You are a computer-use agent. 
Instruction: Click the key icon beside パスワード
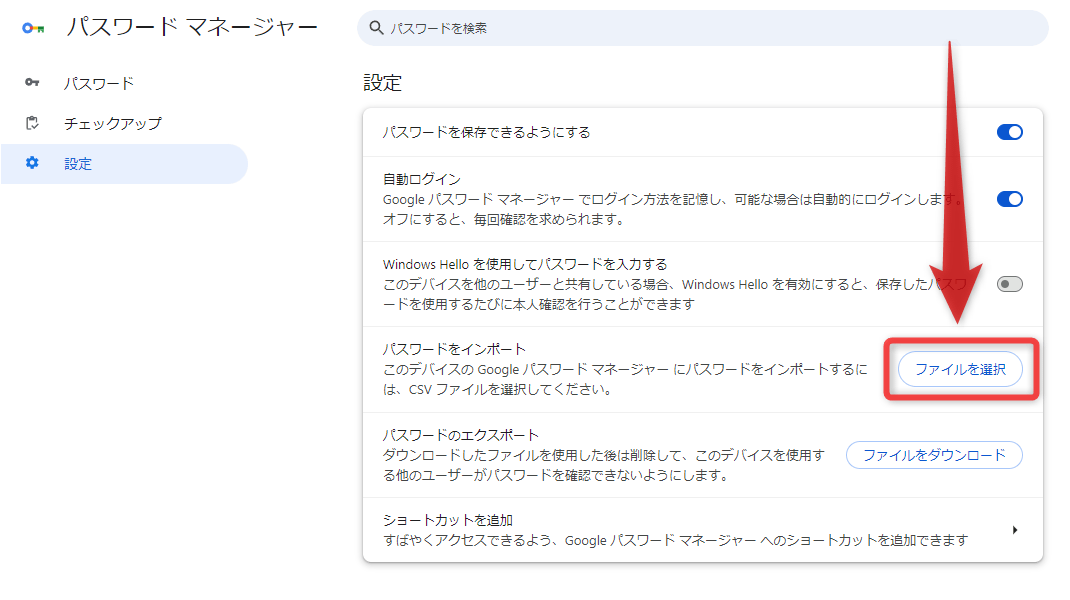(x=32, y=83)
